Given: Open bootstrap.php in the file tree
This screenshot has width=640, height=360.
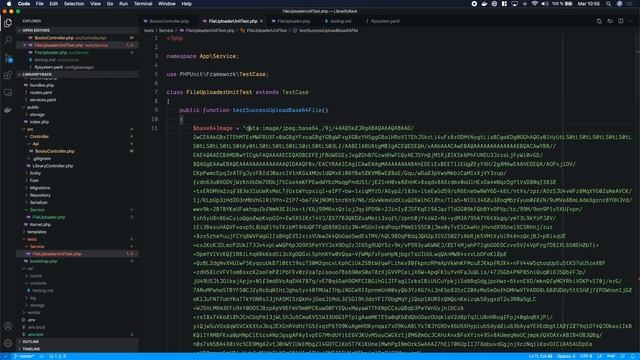Looking at the screenshot, I should (43, 262).
